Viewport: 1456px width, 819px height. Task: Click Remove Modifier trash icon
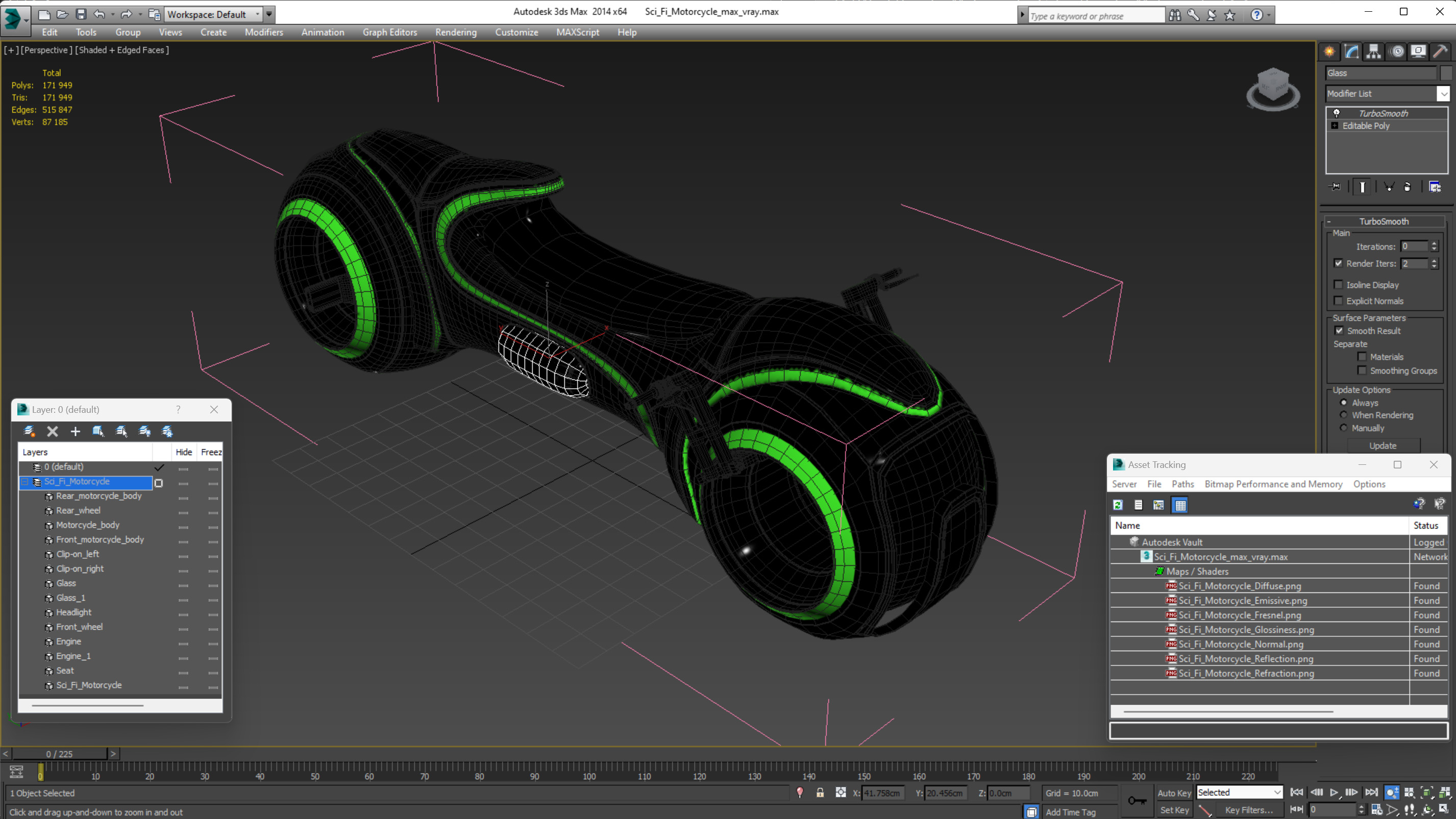[x=1408, y=187]
